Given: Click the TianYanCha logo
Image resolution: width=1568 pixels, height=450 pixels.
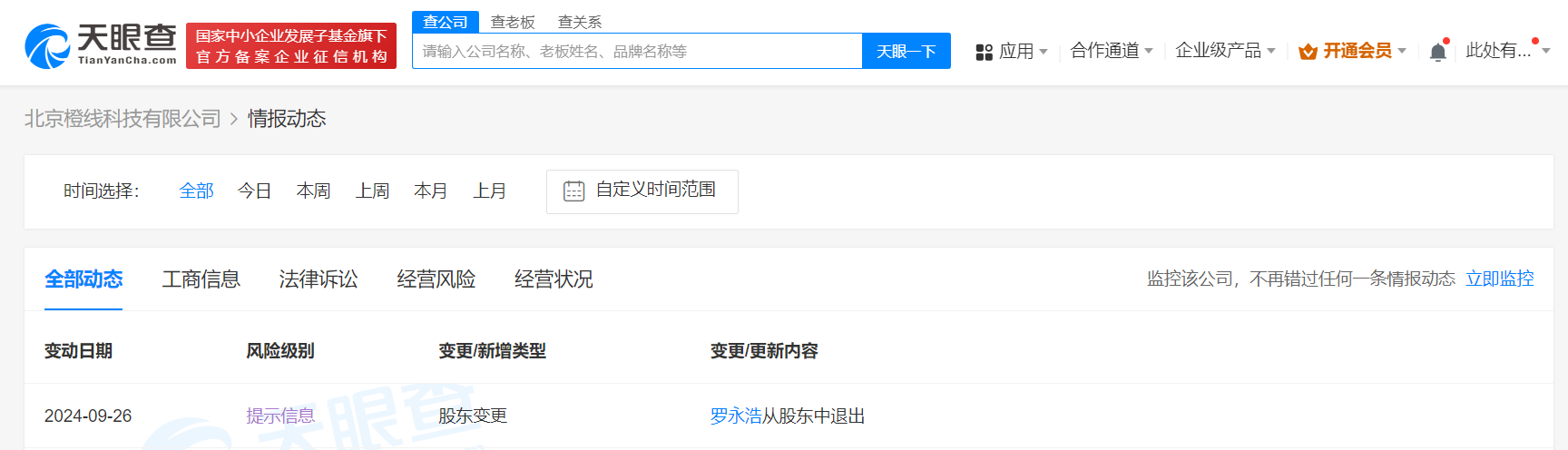Looking at the screenshot, I should click(101, 45).
